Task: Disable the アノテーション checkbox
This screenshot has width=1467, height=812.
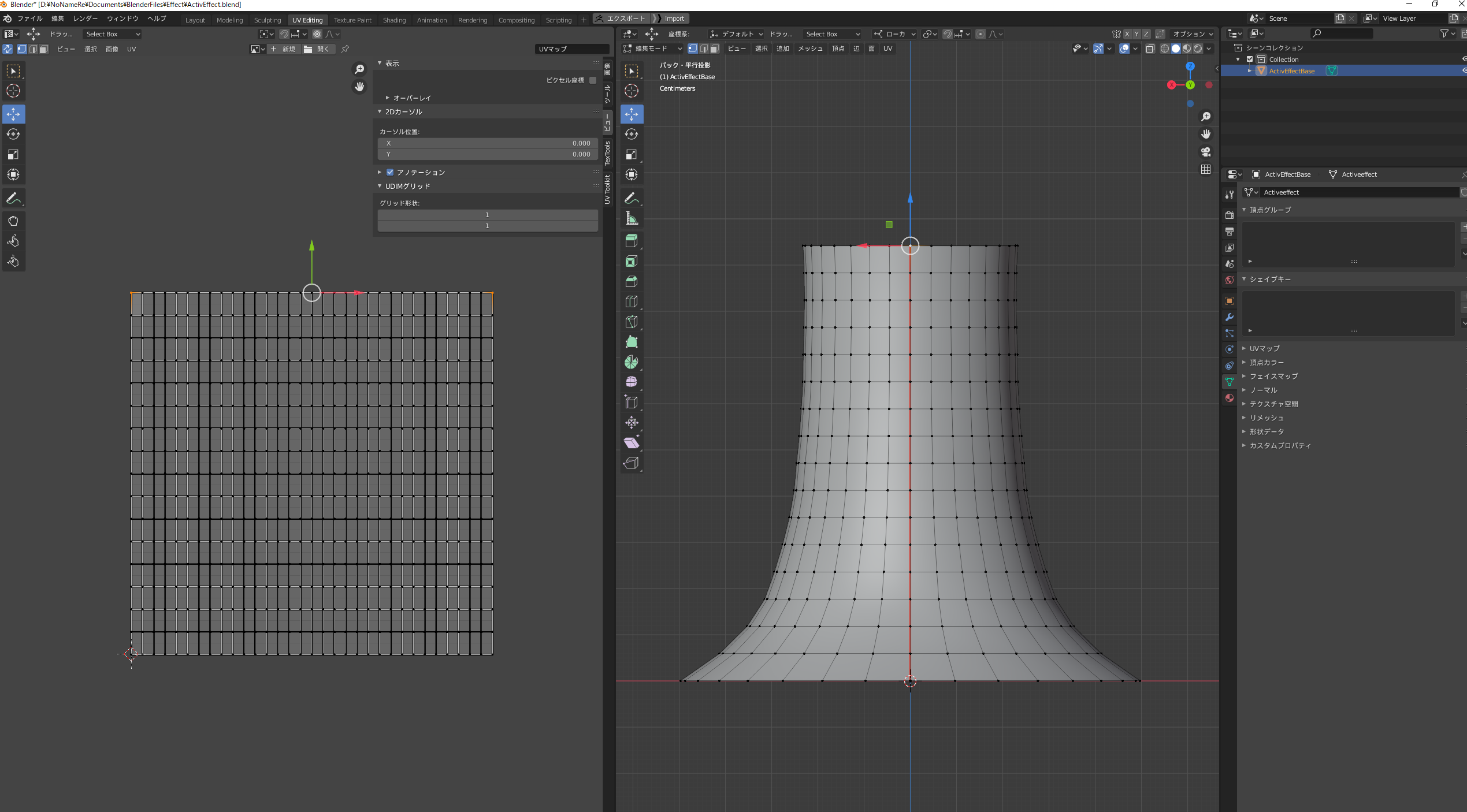Action: 390,172
